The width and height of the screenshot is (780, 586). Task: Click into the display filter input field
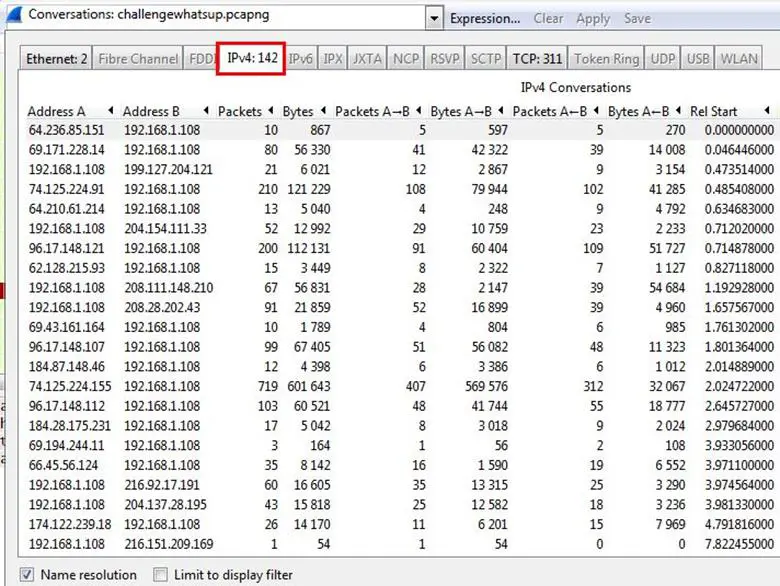point(220,18)
